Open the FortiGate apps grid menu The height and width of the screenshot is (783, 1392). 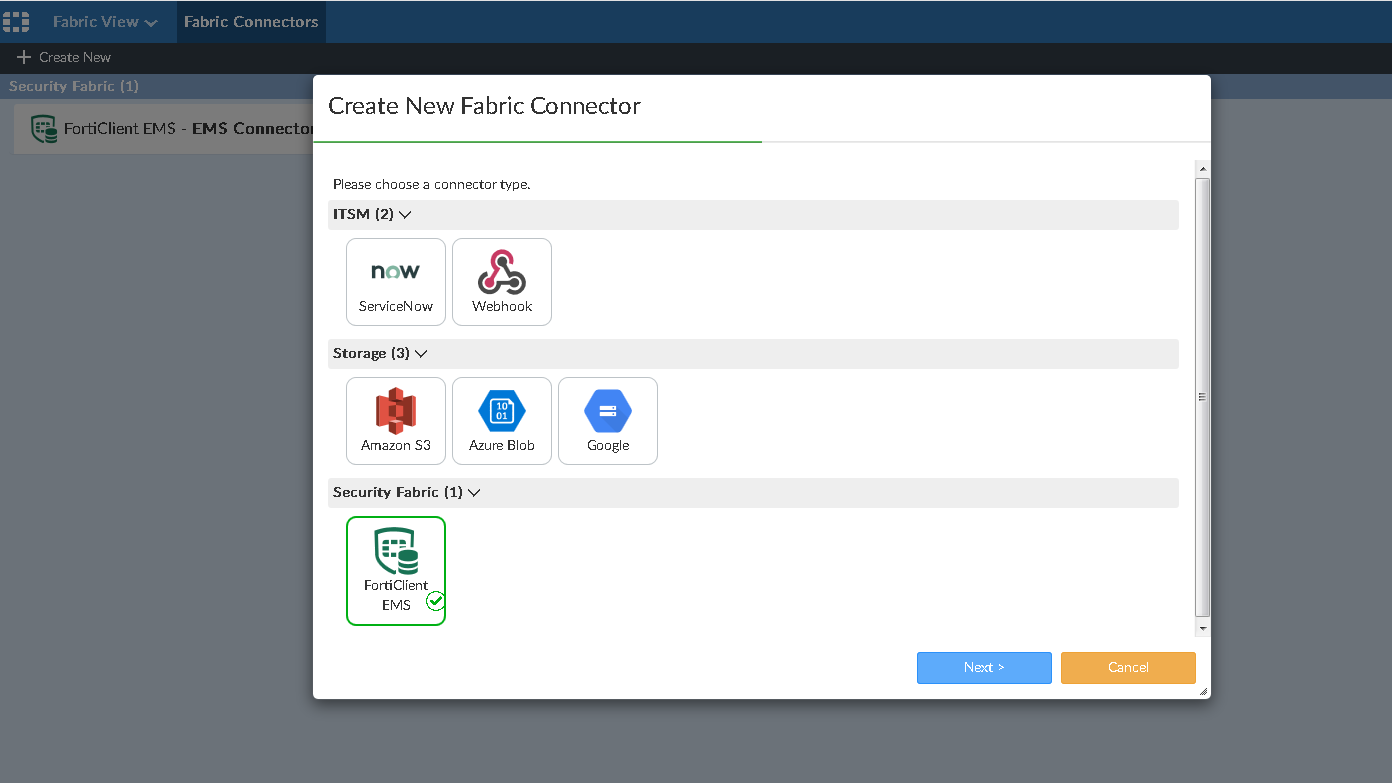point(16,20)
